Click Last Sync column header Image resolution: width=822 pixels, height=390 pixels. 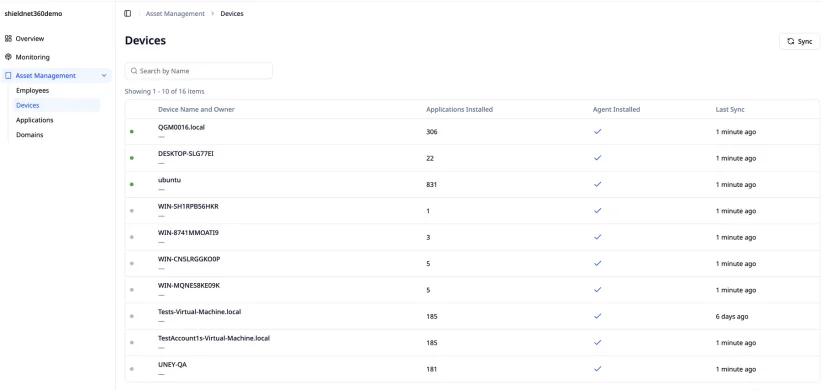click(x=730, y=110)
